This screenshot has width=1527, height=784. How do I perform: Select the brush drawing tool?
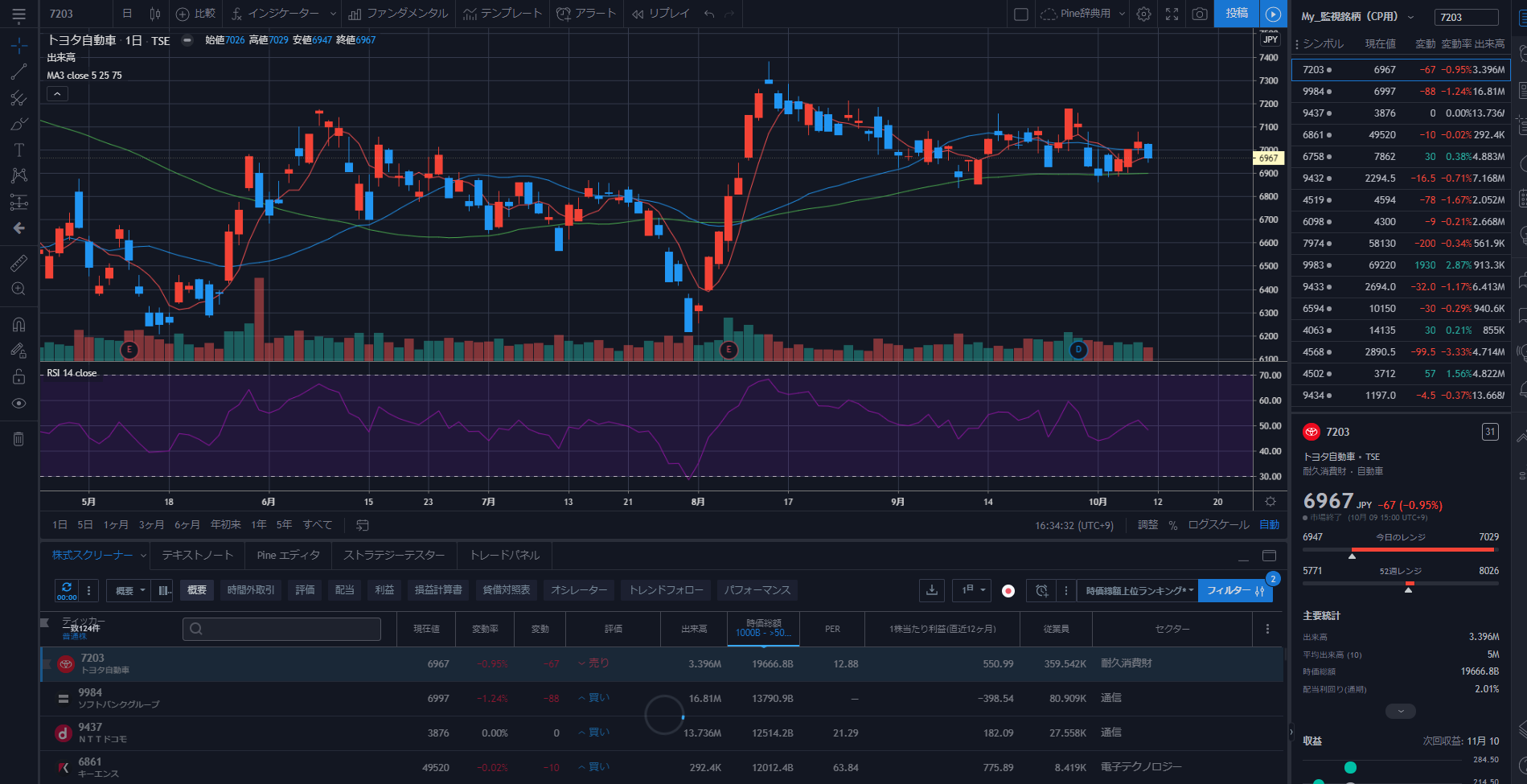18,124
